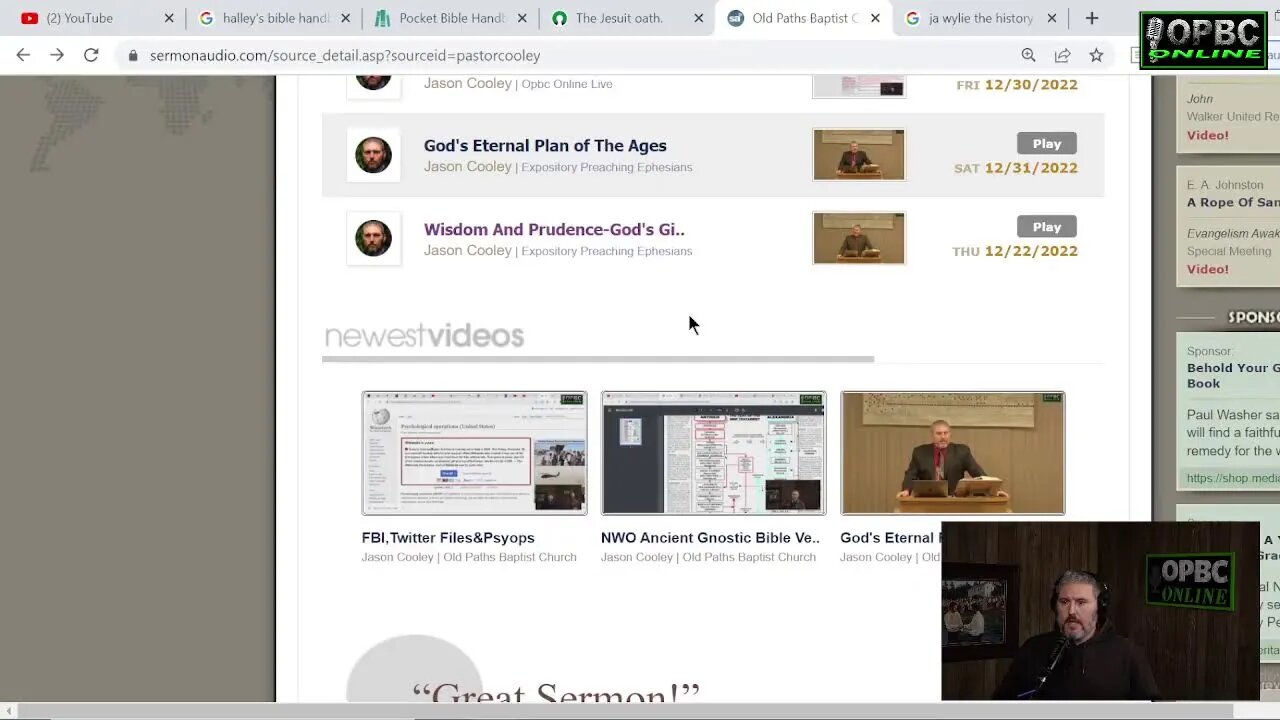Click the FRI 12/30/2022 date
The image size is (1280, 720).
click(x=1017, y=85)
